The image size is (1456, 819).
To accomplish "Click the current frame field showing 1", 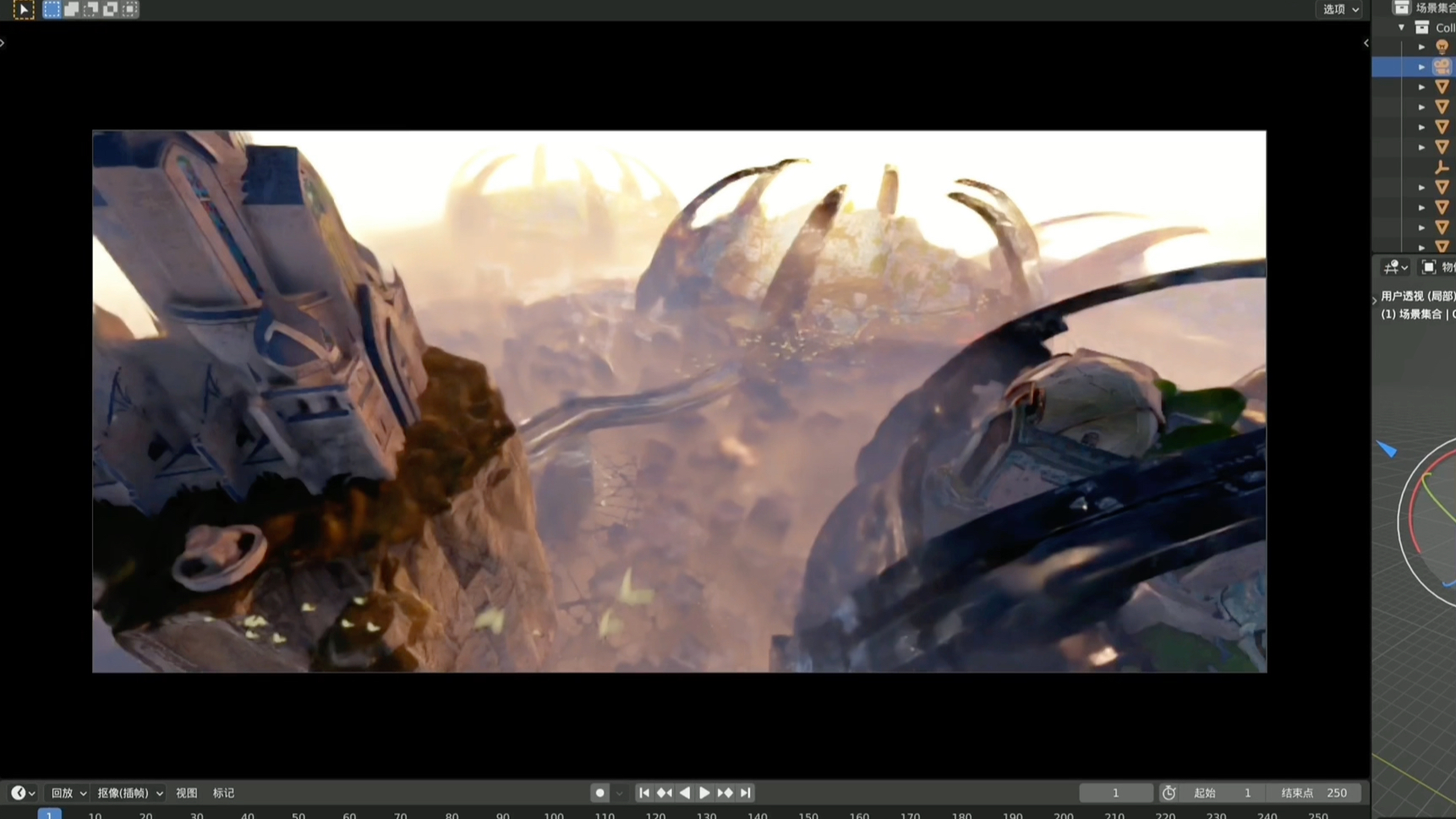I will click(1115, 793).
